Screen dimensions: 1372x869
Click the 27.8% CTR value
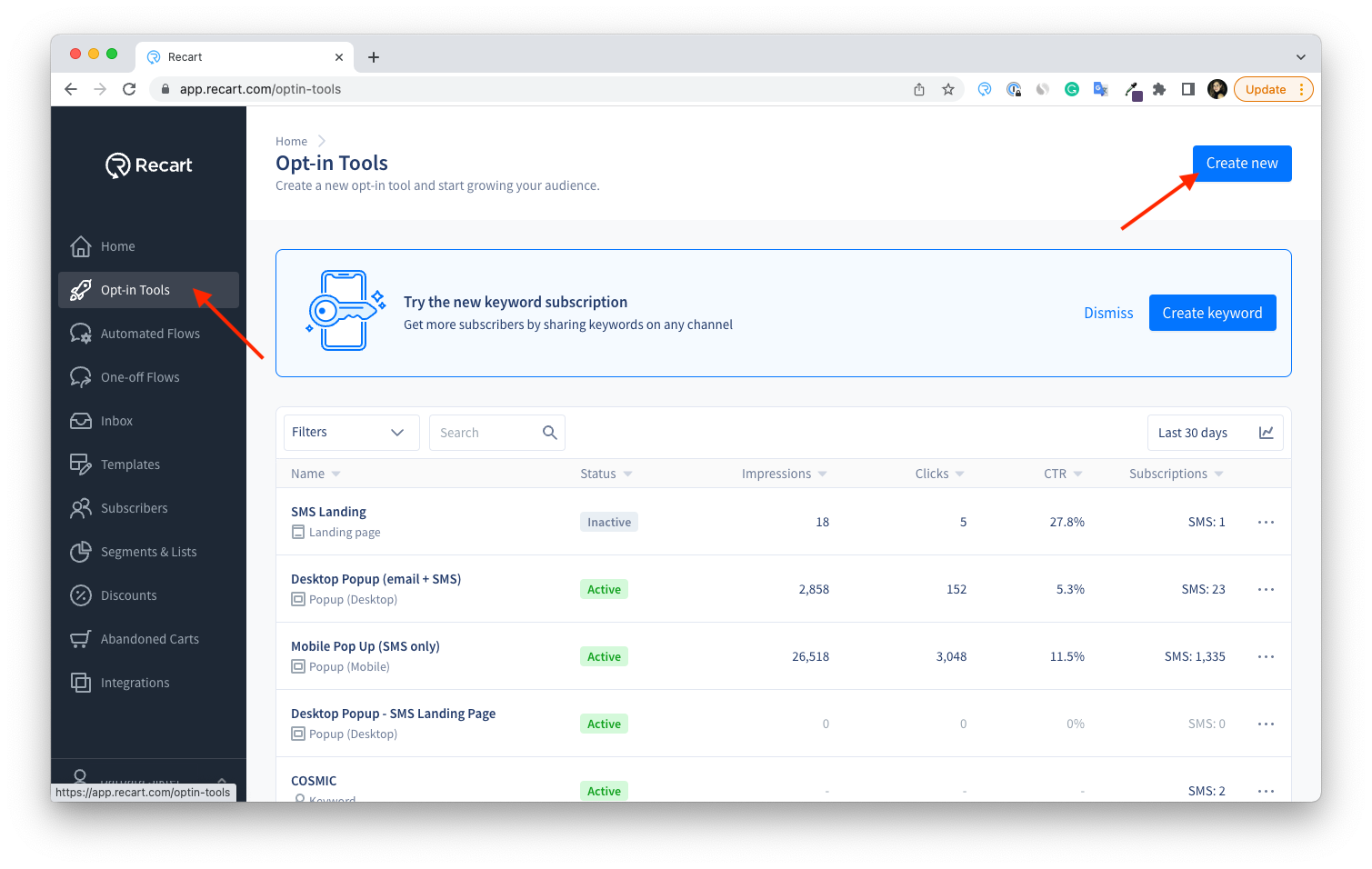coord(1067,522)
